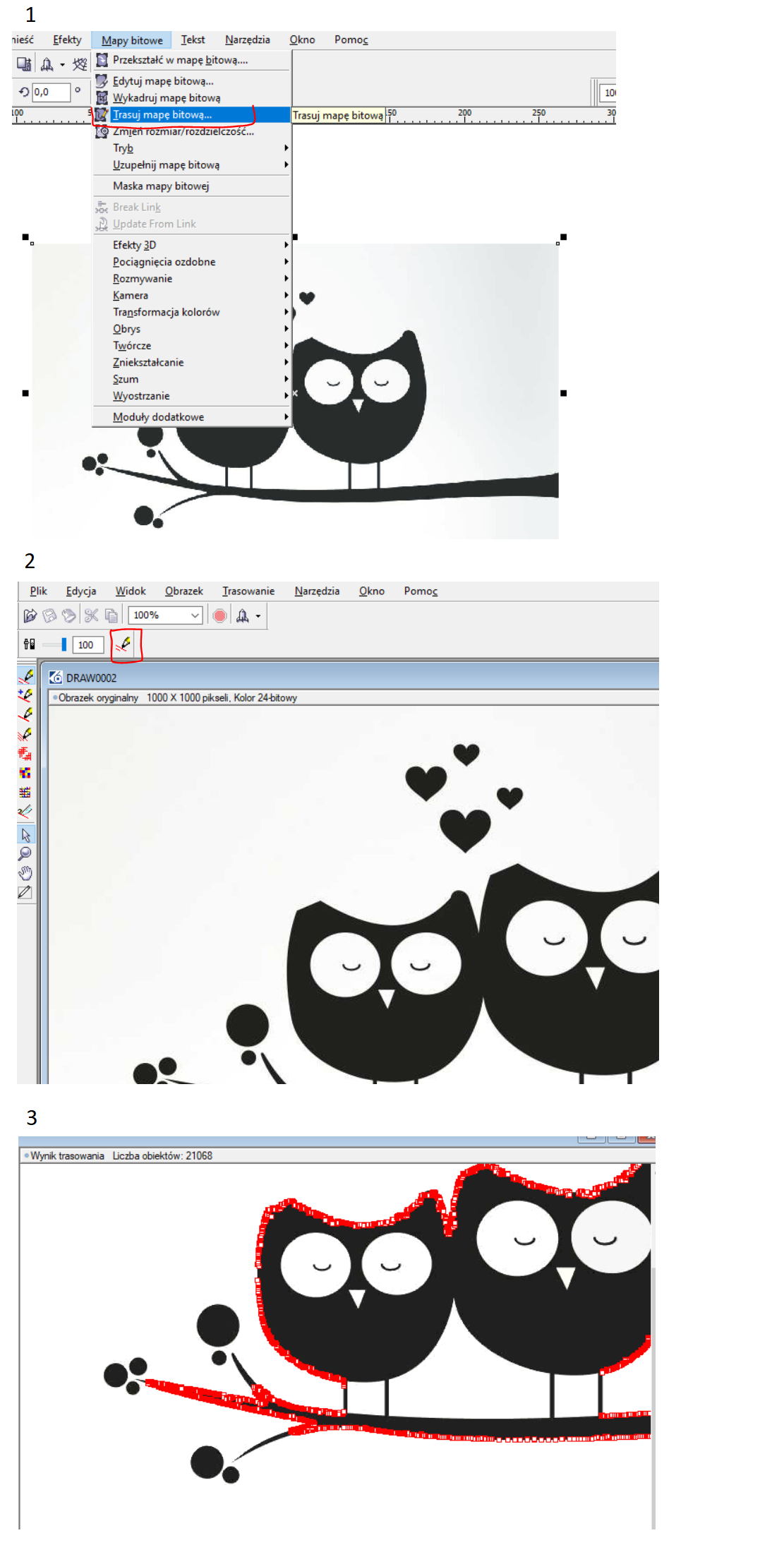Select the arrow pointer tool
The height and width of the screenshot is (1545, 784).
(x=25, y=835)
